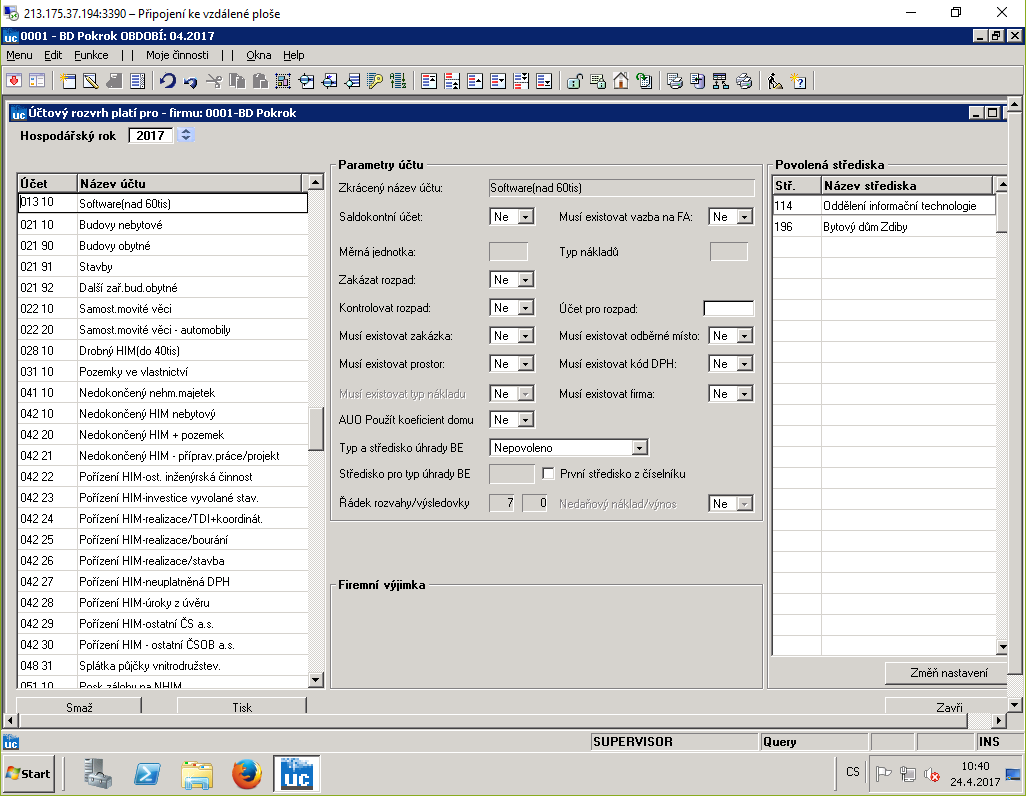Click the 'Hospodářský rok' year field

pyautogui.click(x=150, y=136)
